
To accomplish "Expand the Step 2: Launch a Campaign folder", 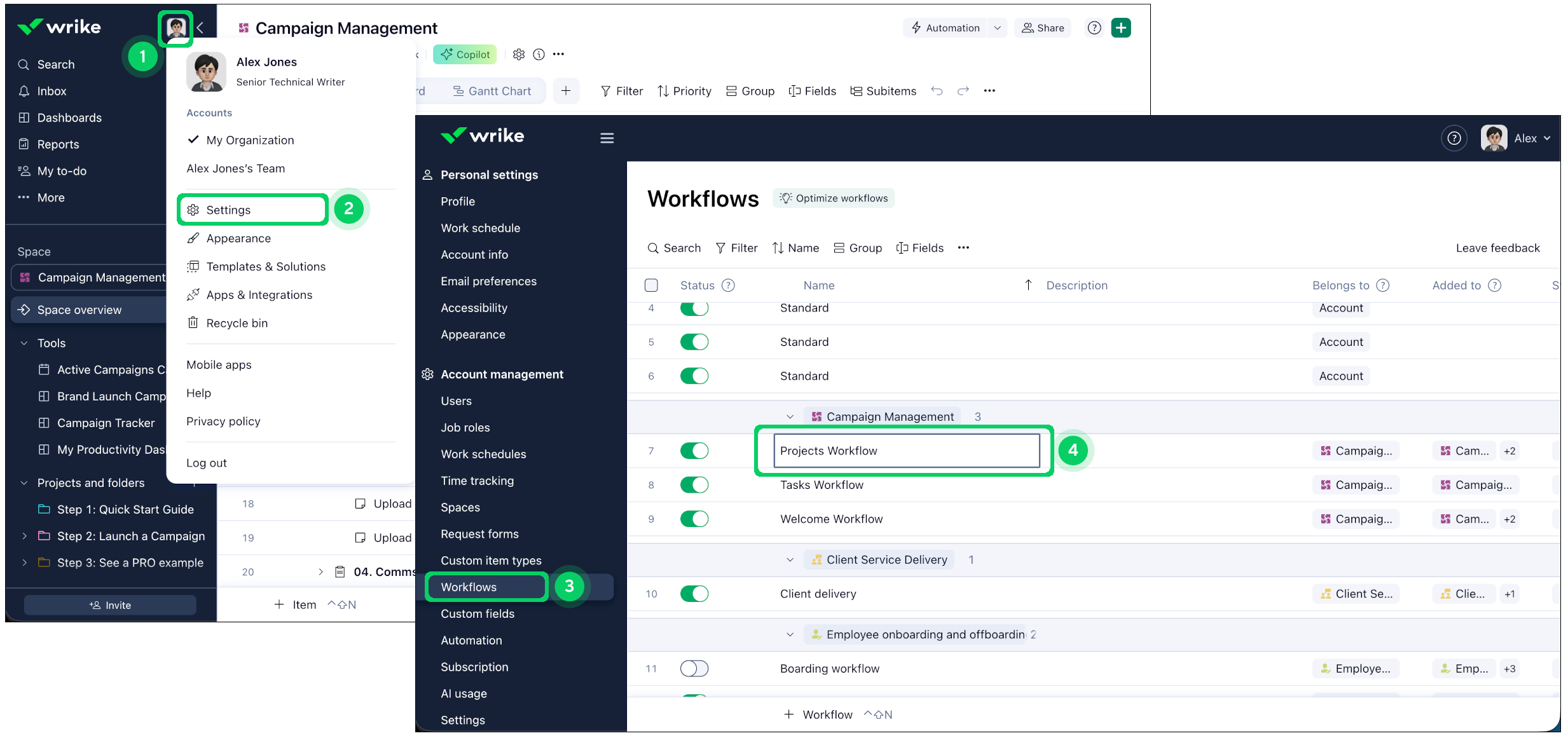I will click(24, 536).
